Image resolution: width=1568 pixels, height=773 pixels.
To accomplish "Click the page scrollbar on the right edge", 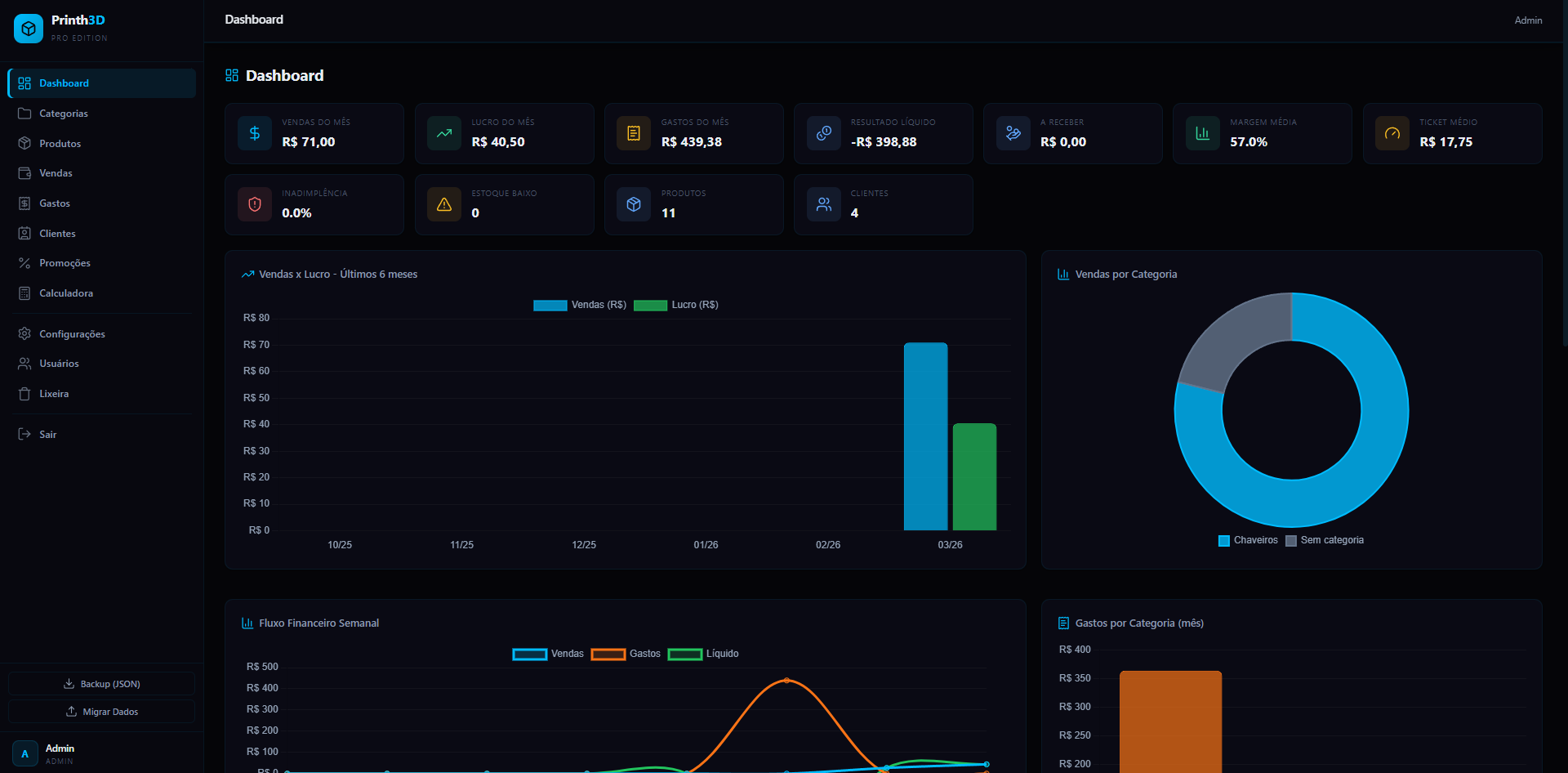I will click(1564, 173).
